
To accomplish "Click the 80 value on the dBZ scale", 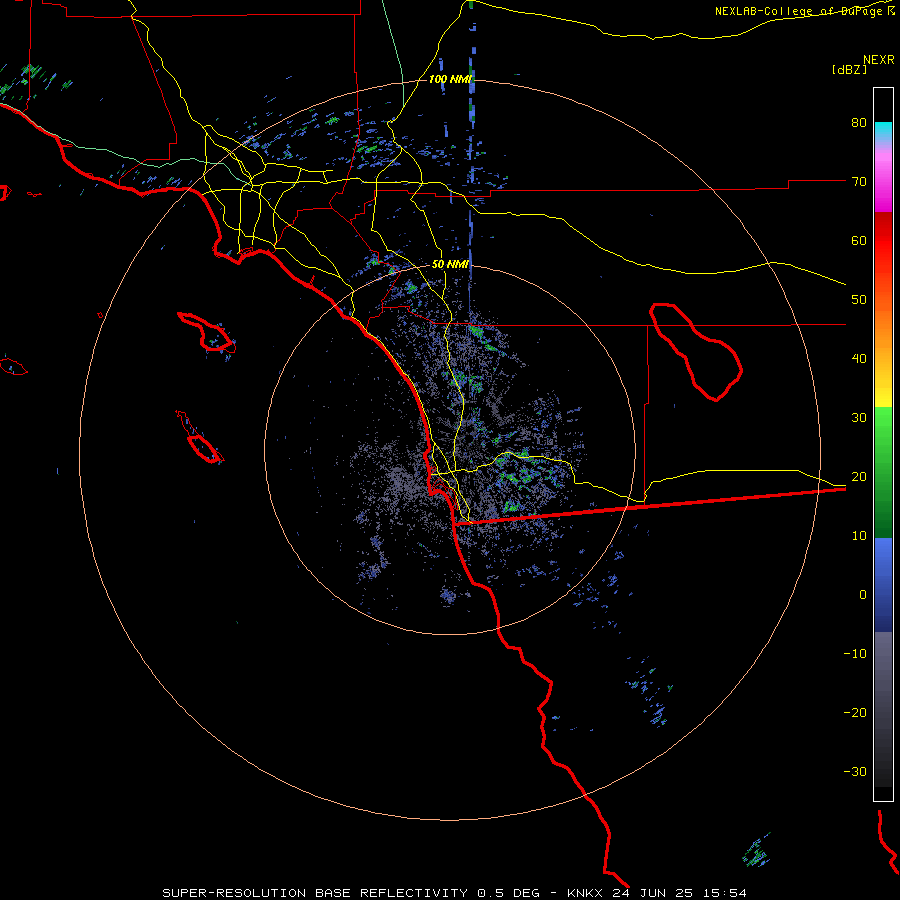I will click(x=859, y=123).
